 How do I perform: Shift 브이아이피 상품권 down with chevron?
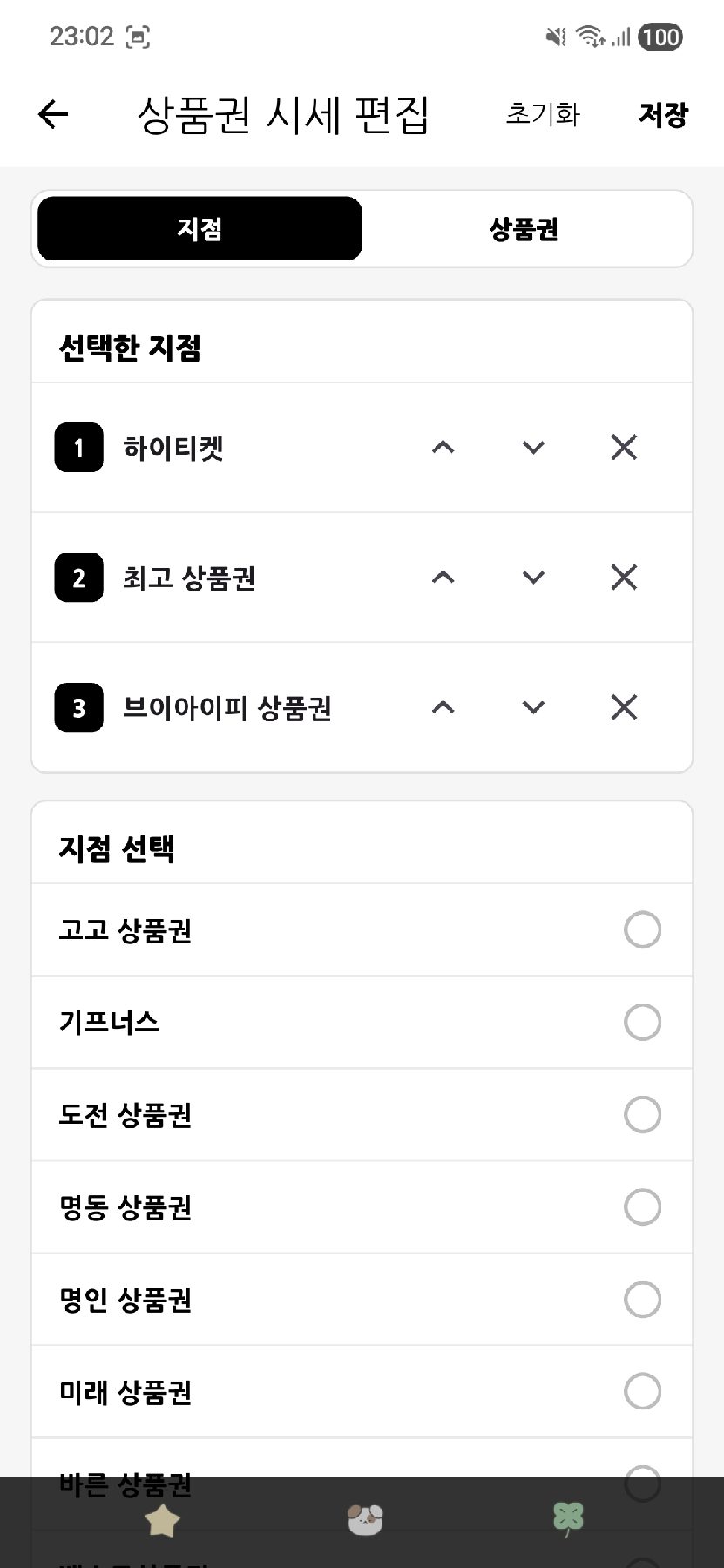pos(533,707)
